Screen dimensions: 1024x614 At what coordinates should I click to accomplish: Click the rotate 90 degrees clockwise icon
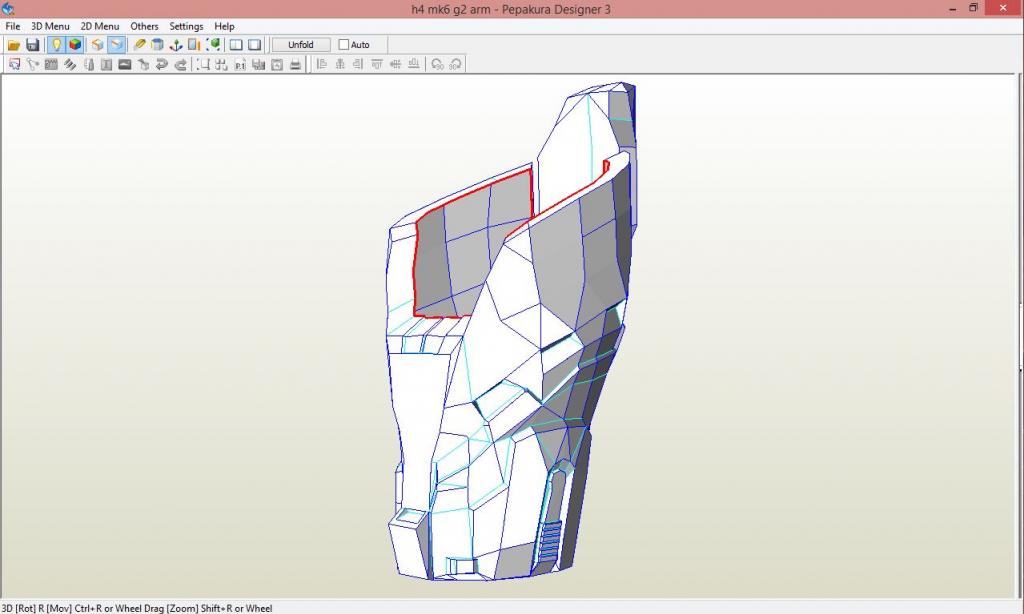coord(456,64)
